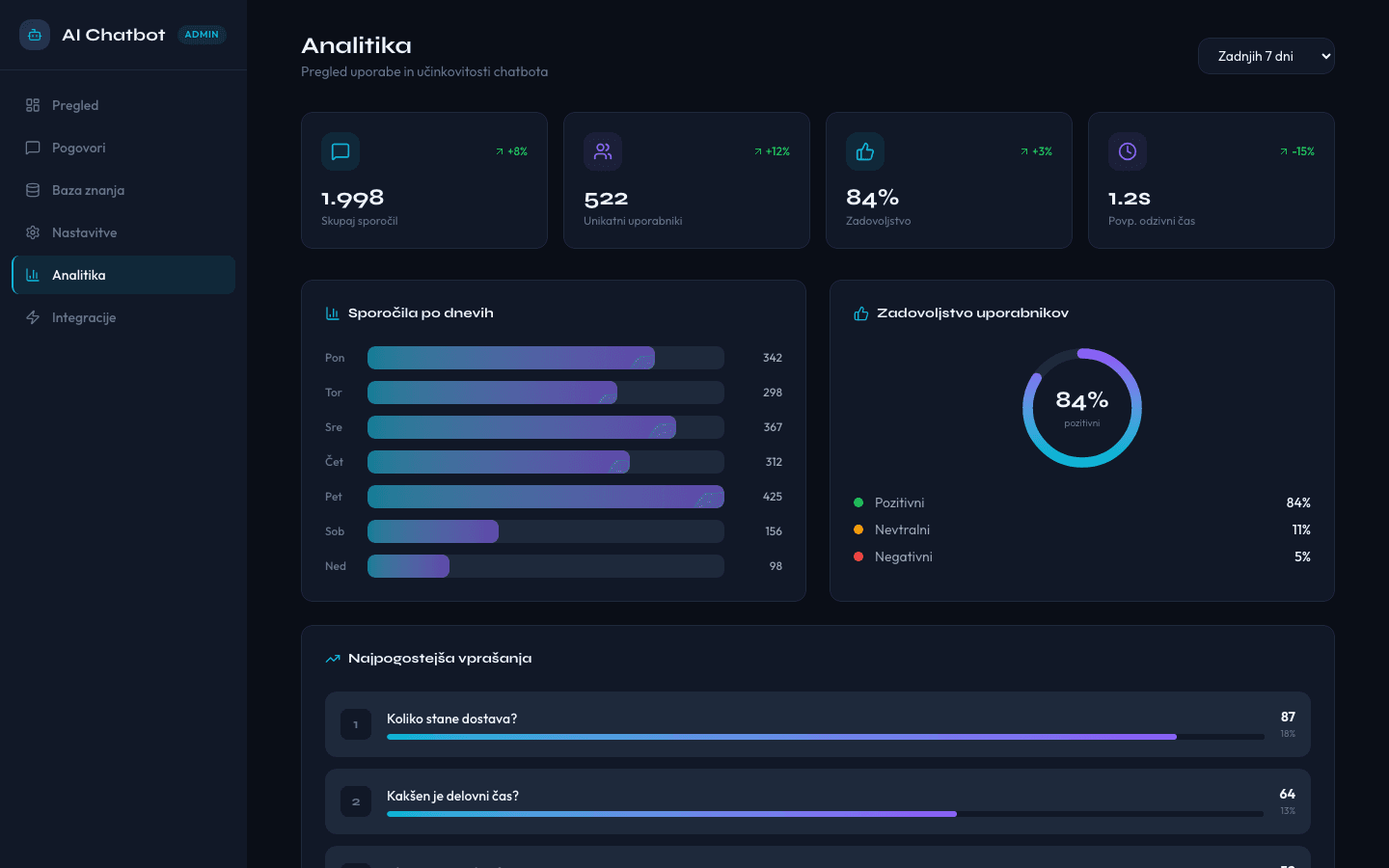Click the 342 count for Pon
The height and width of the screenshot is (868, 1389).
(773, 358)
